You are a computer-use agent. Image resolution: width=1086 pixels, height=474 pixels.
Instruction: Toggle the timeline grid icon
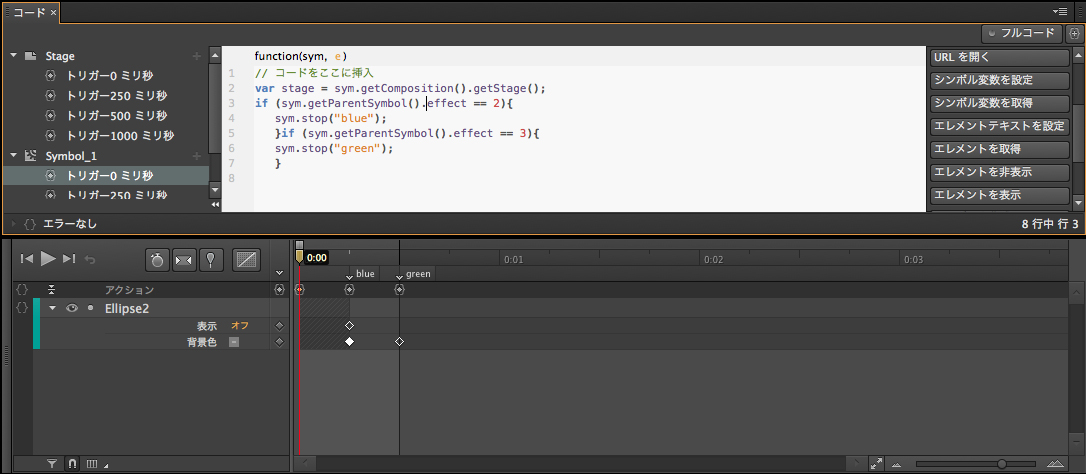click(91, 464)
